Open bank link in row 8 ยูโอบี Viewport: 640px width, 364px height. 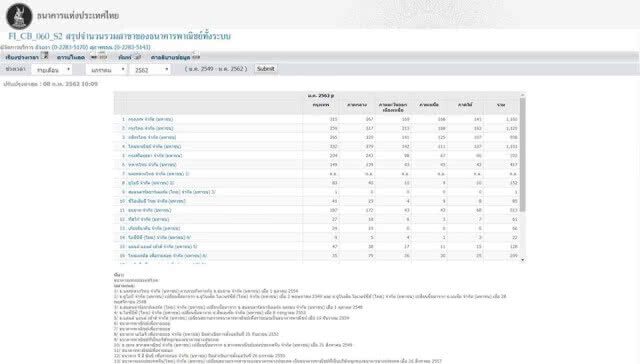coord(151,183)
